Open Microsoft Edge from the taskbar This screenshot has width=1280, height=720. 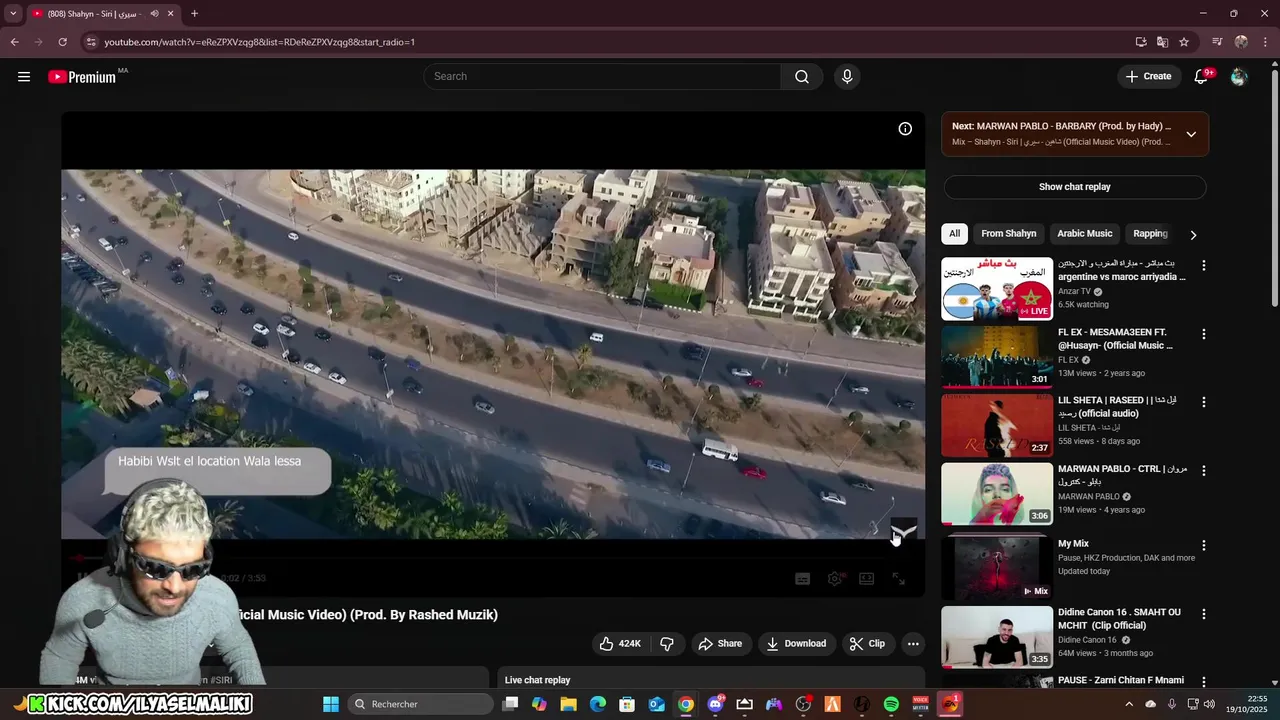598,704
